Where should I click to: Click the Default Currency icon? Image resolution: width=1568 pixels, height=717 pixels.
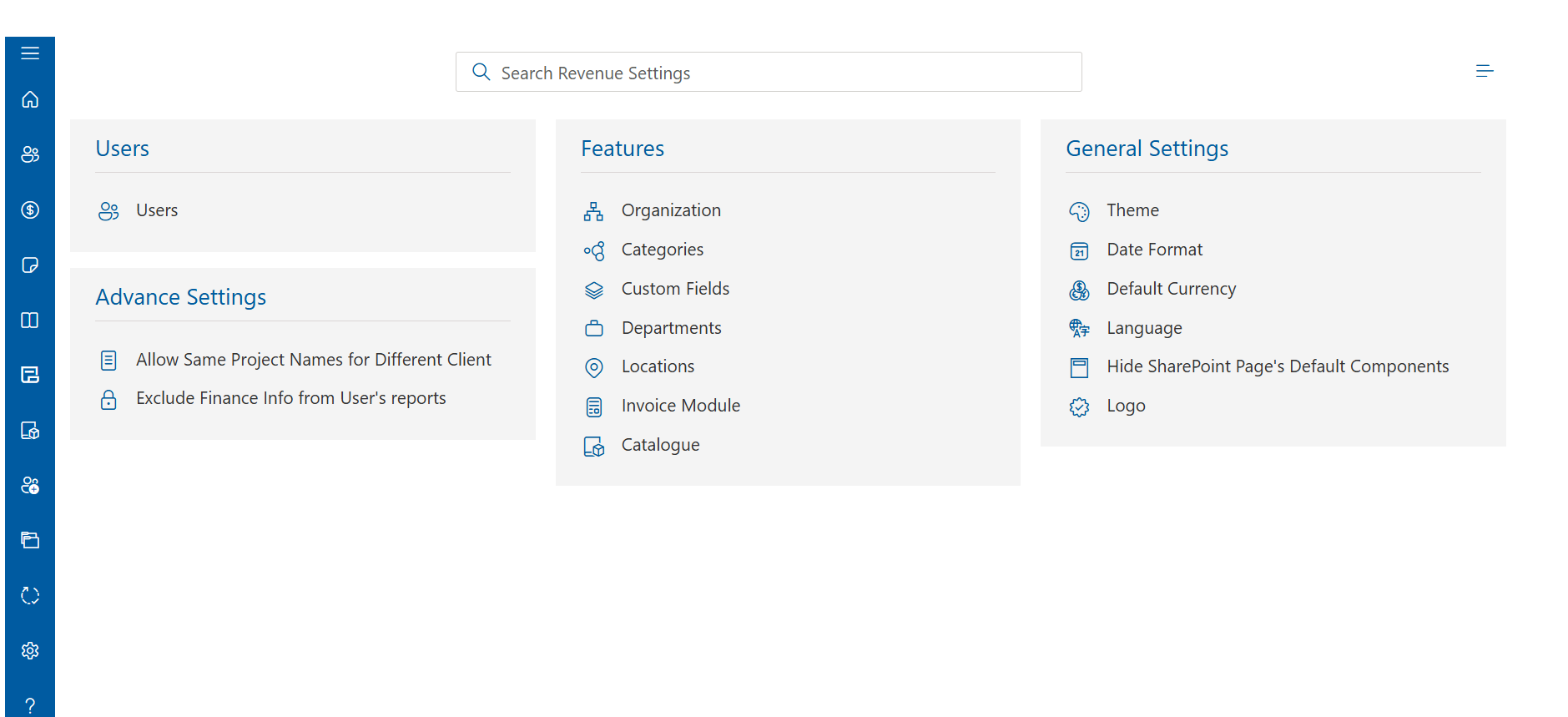1079,290
